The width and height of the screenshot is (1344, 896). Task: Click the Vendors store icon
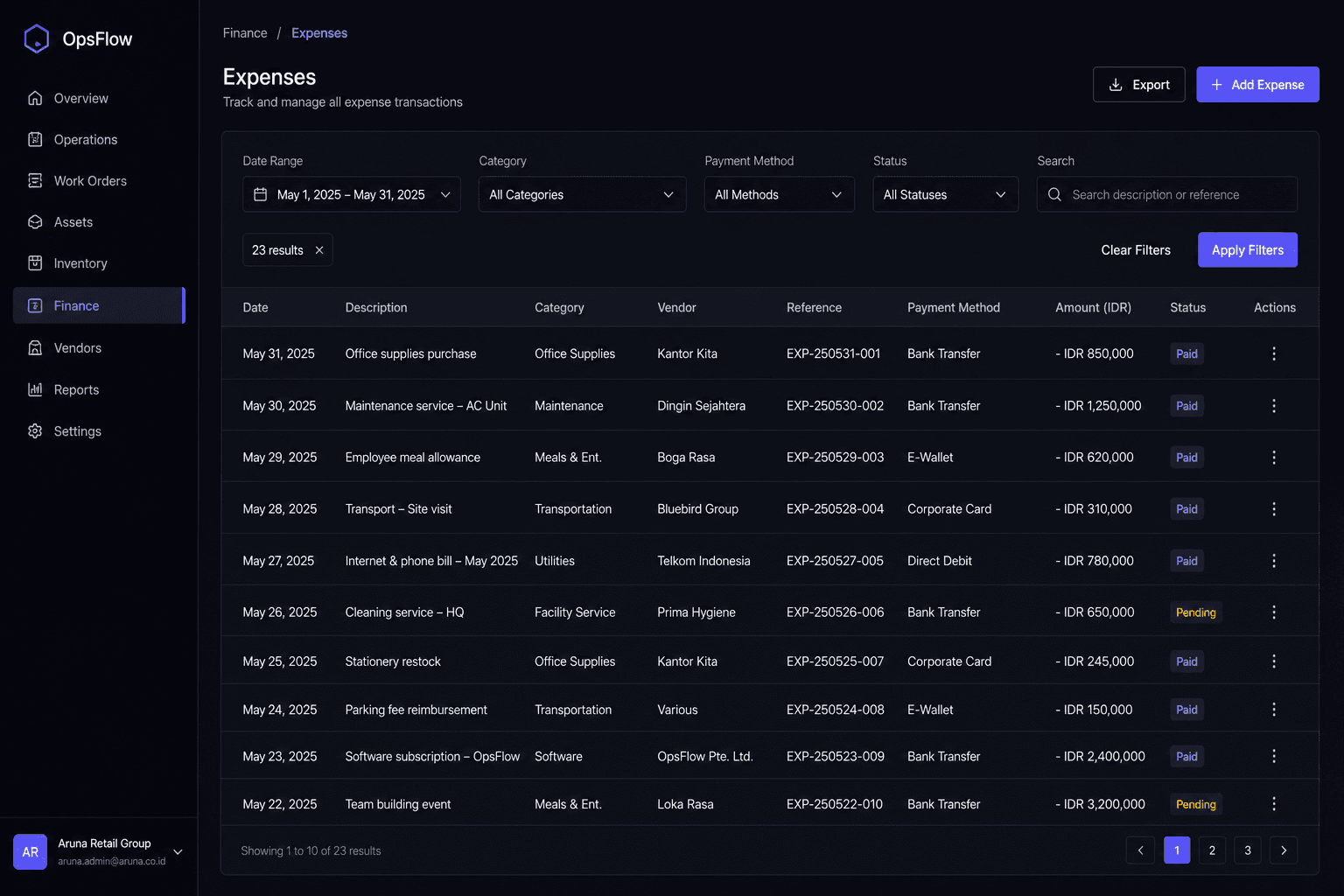pyautogui.click(x=35, y=347)
